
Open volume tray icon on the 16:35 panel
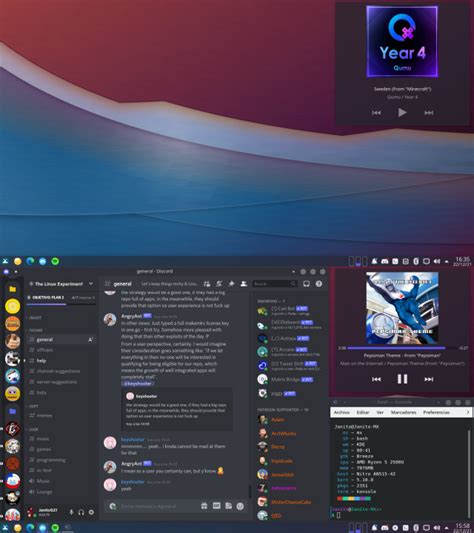(437, 261)
